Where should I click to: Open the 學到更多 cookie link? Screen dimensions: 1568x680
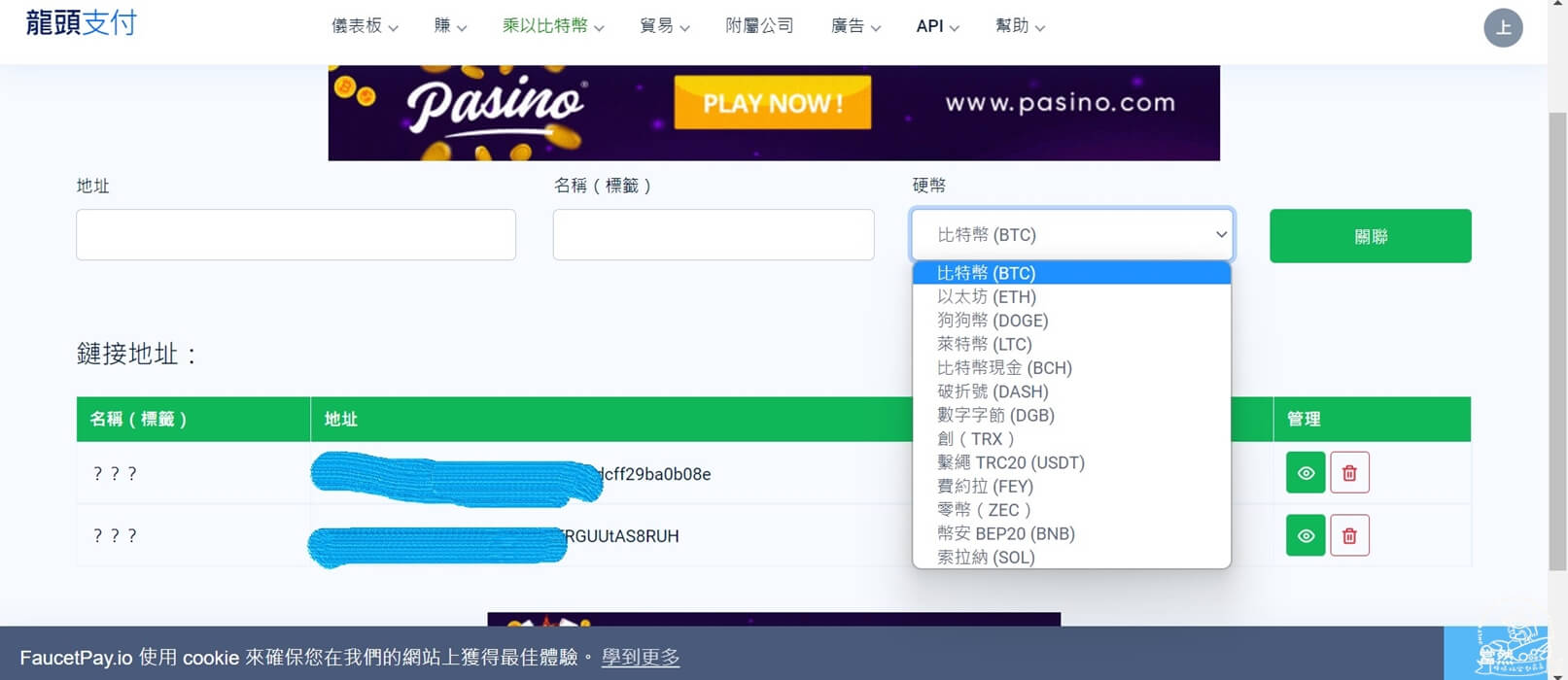[641, 658]
